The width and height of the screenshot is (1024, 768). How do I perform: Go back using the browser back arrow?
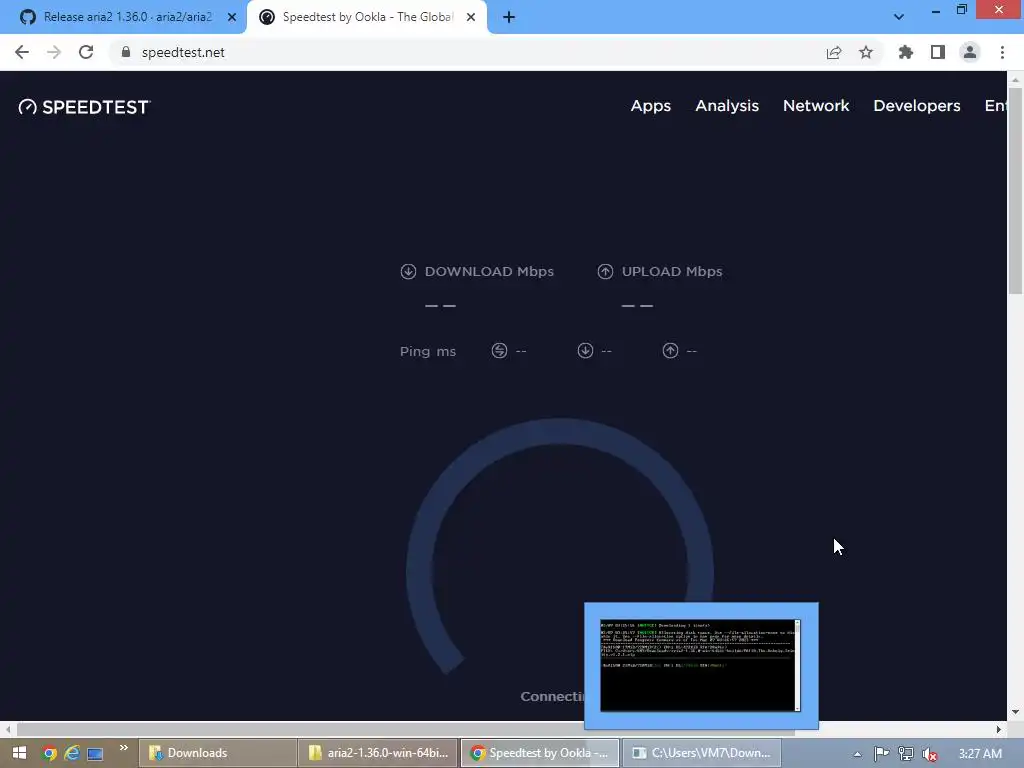tap(22, 52)
